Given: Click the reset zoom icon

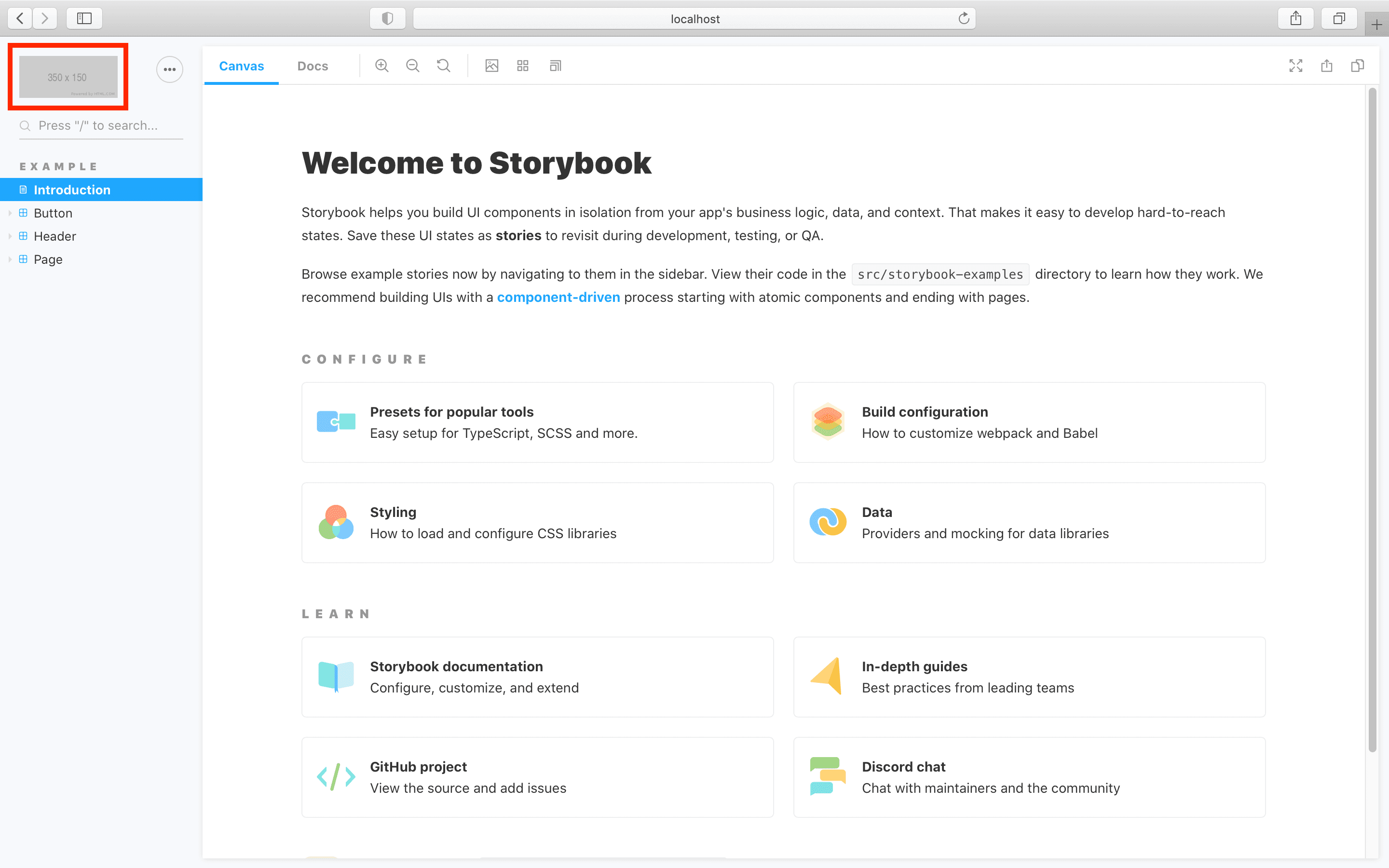Looking at the screenshot, I should click(x=443, y=65).
